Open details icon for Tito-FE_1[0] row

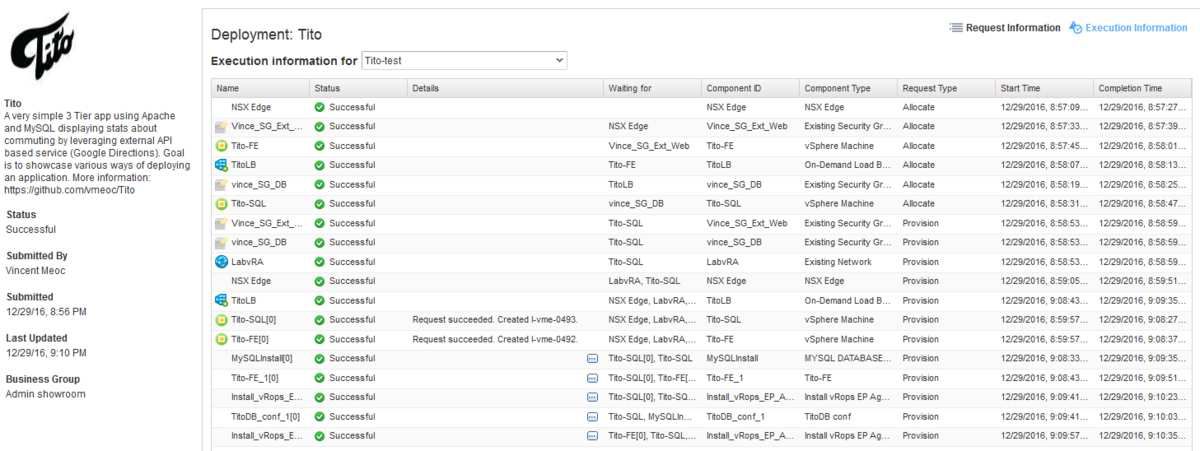click(x=592, y=378)
